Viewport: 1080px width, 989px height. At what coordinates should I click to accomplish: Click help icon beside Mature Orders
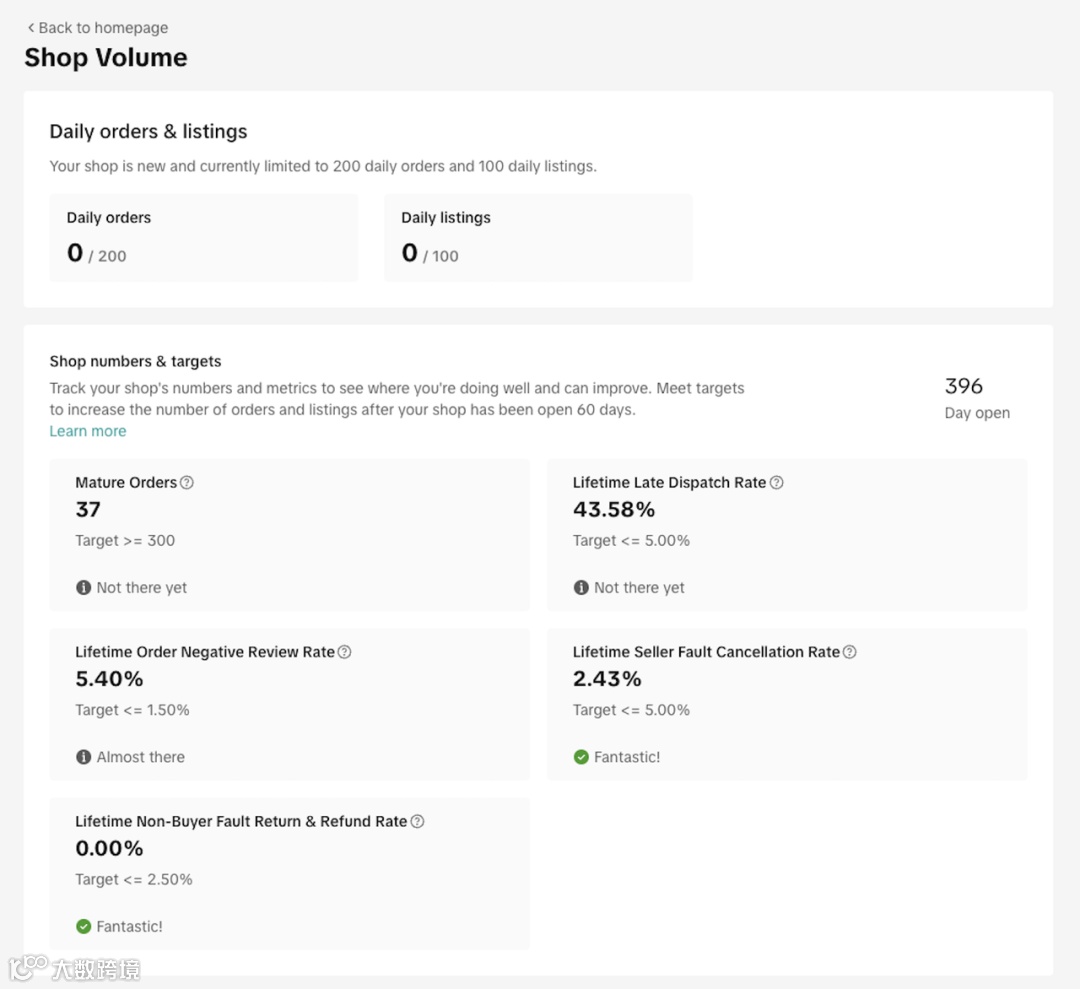click(187, 483)
